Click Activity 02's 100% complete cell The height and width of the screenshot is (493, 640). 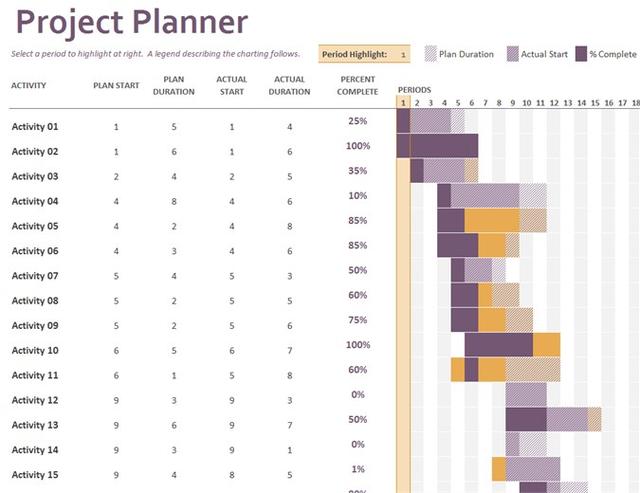(358, 146)
